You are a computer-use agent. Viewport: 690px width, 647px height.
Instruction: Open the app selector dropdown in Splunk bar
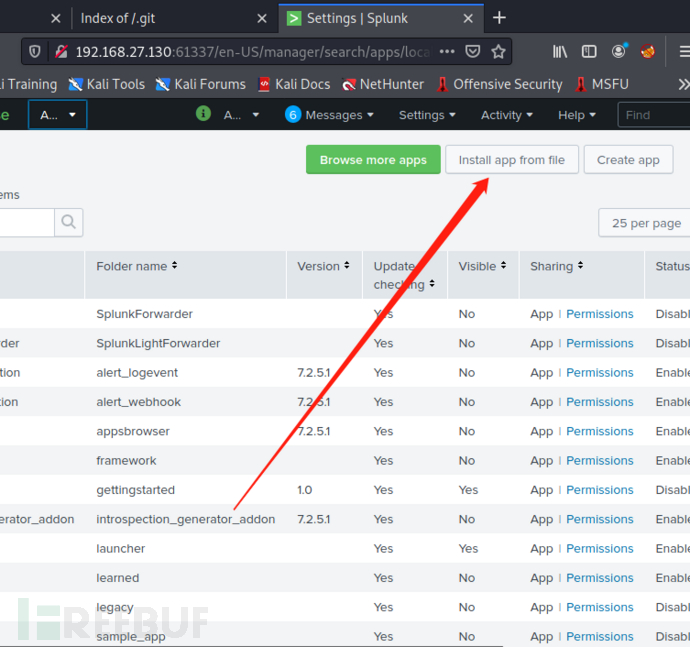58,115
